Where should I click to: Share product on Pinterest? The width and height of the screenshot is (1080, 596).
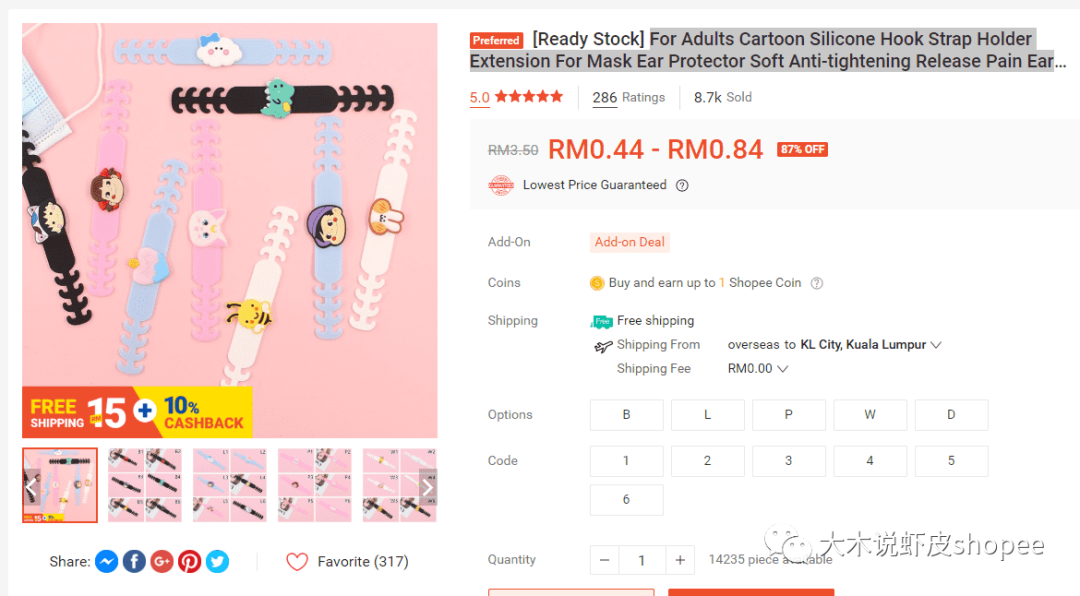point(189,561)
